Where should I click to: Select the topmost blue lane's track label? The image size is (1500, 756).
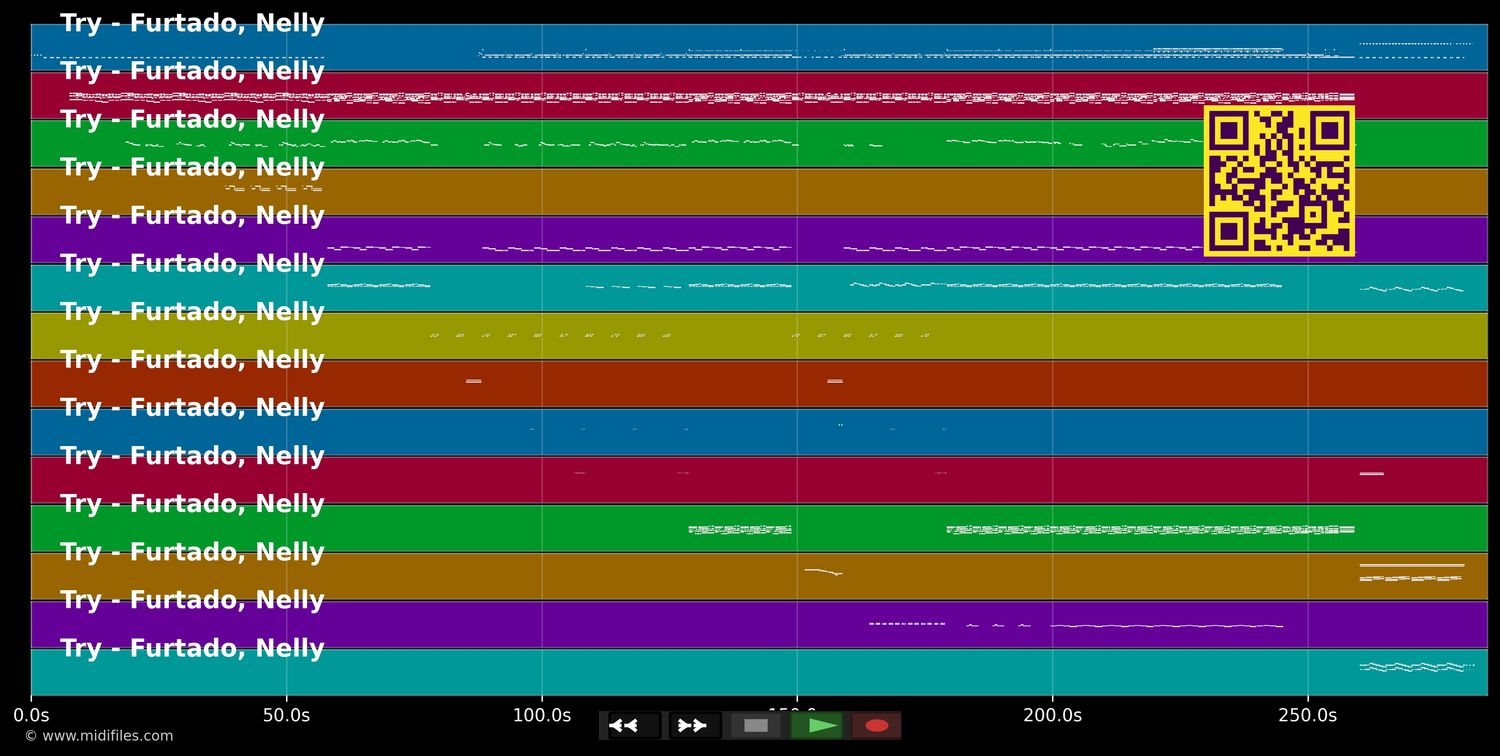192,24
